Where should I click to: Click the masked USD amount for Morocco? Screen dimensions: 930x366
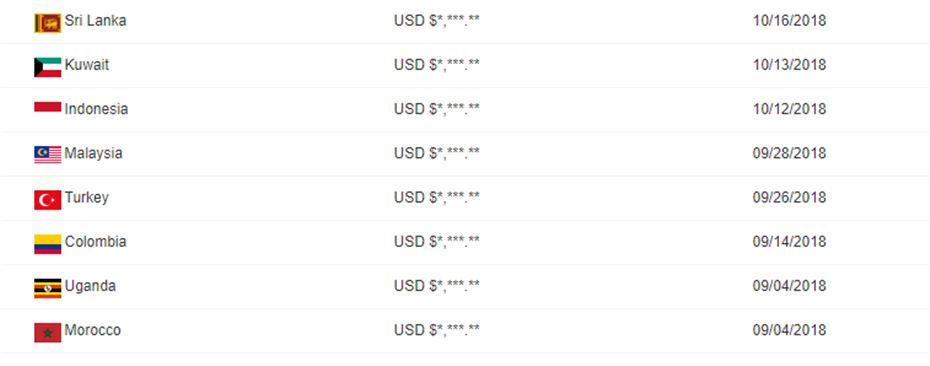[x=437, y=330]
